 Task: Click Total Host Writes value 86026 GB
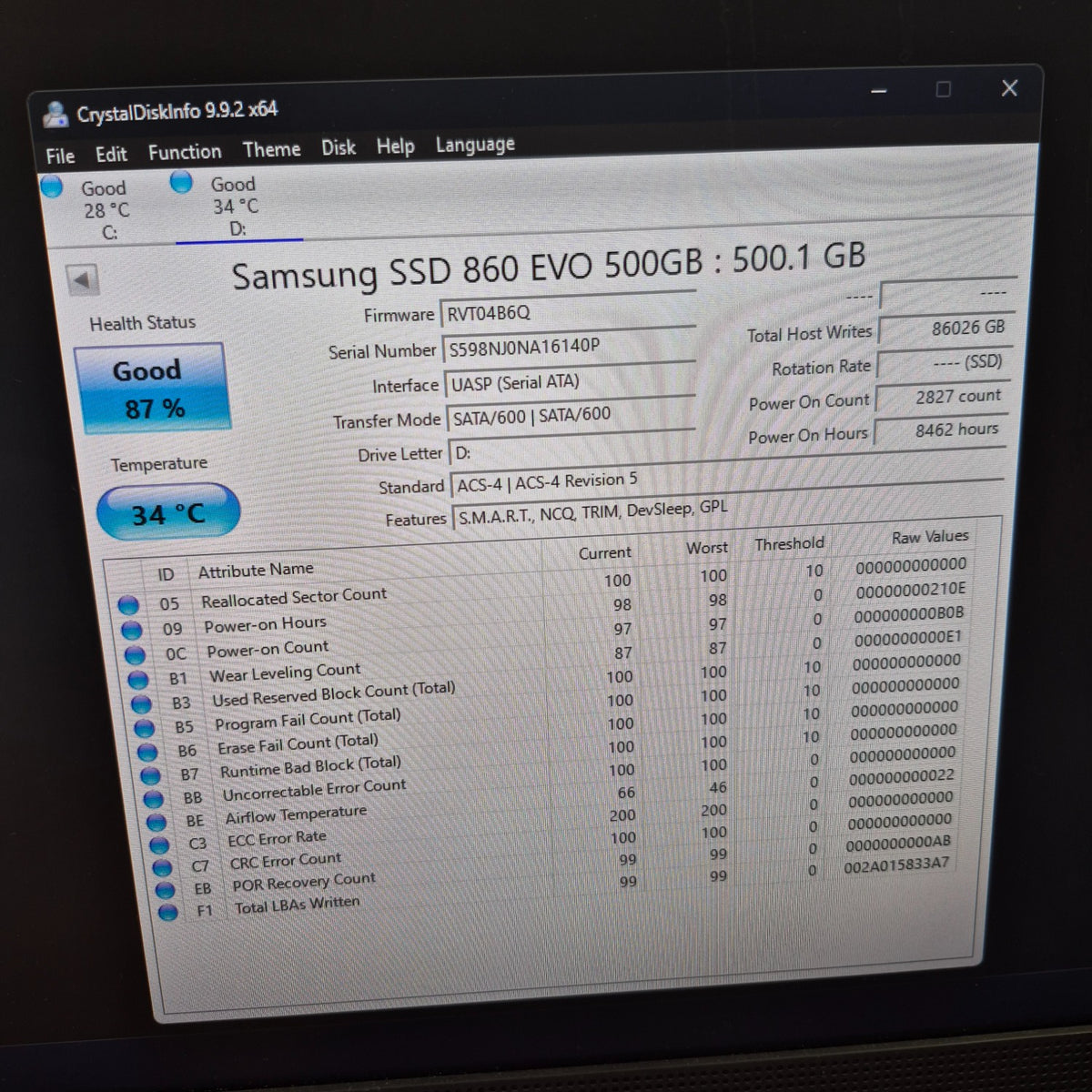click(x=945, y=329)
